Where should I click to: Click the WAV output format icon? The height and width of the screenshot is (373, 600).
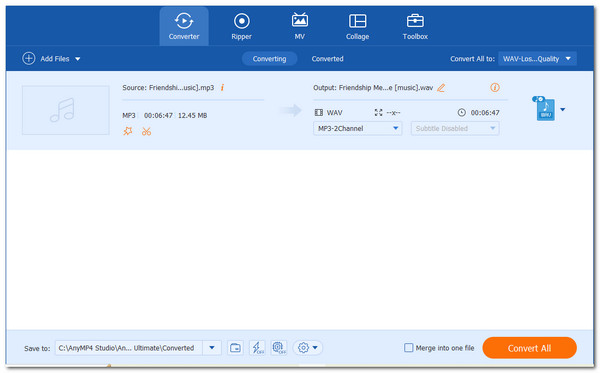pos(545,109)
